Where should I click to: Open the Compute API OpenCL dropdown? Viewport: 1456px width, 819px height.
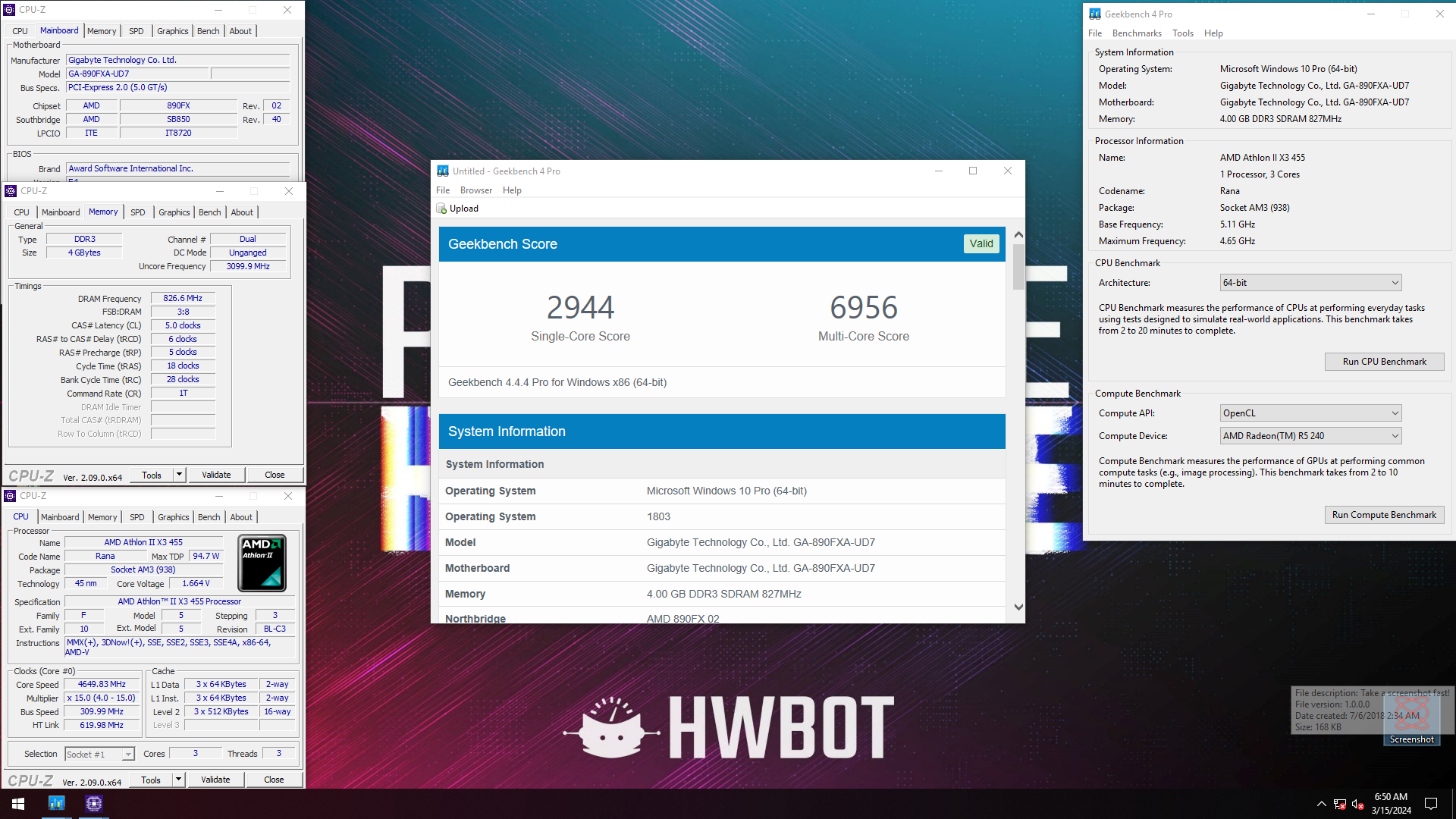1310,413
